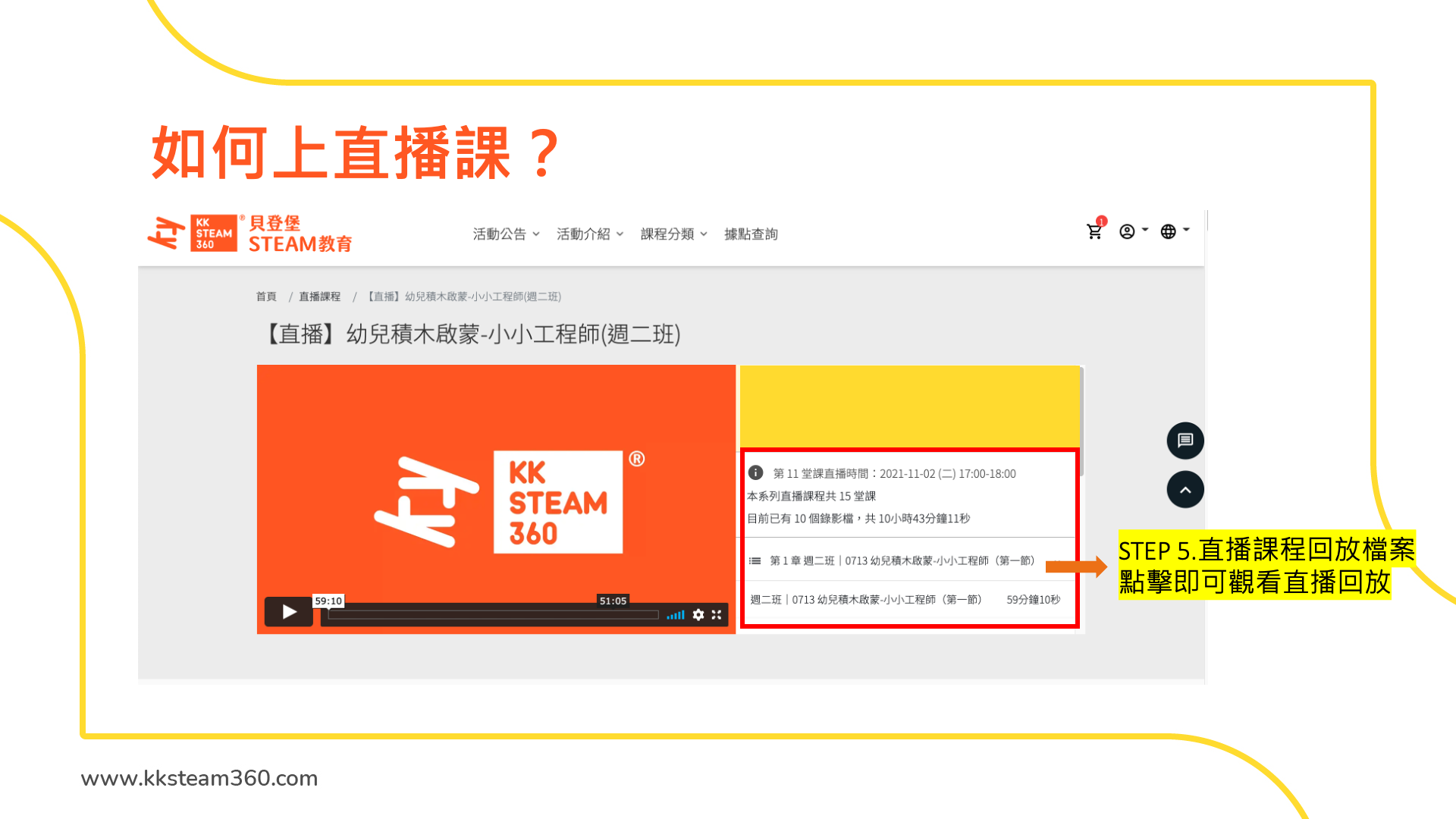Click the 貝登堡 STEAM教育 brand text

click(x=300, y=234)
